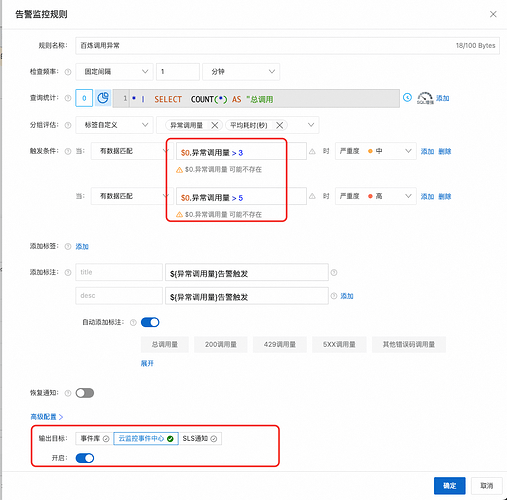Click help icon next to 恢复通知
Image resolution: width=507 pixels, height=500 pixels.
(x=68, y=393)
